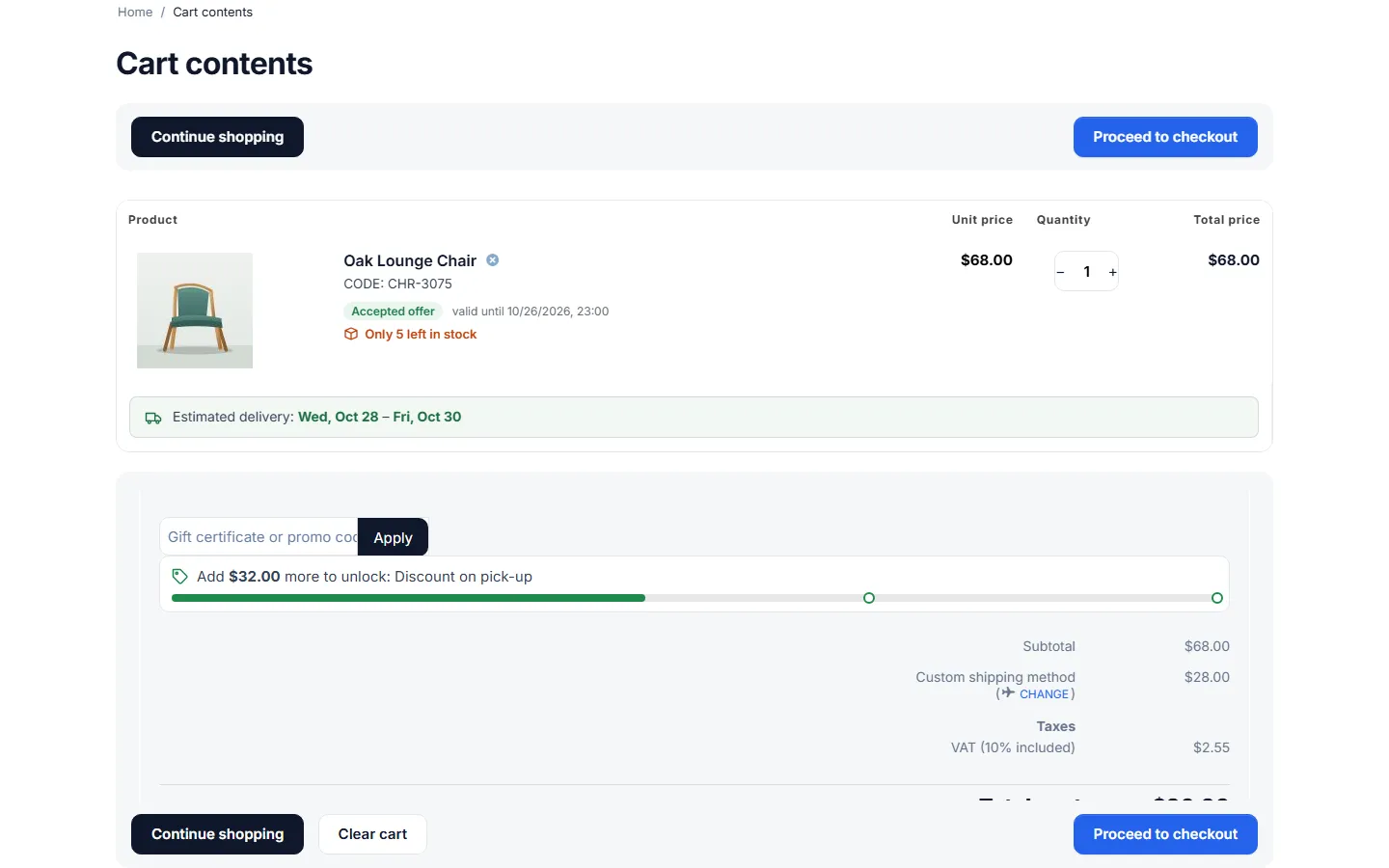Click the bottom Continue shopping button
This screenshot has height=868, width=1389.
(x=217, y=834)
